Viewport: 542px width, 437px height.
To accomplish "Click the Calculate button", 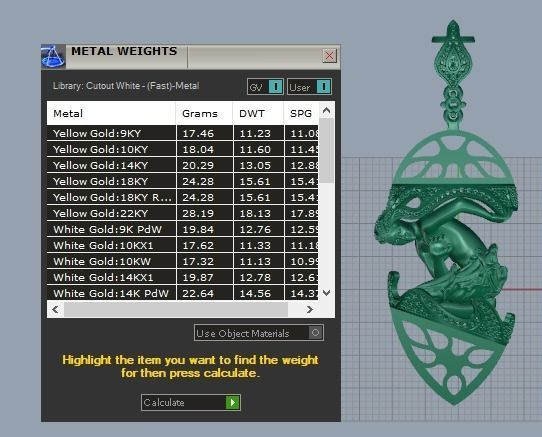I will (x=191, y=402).
